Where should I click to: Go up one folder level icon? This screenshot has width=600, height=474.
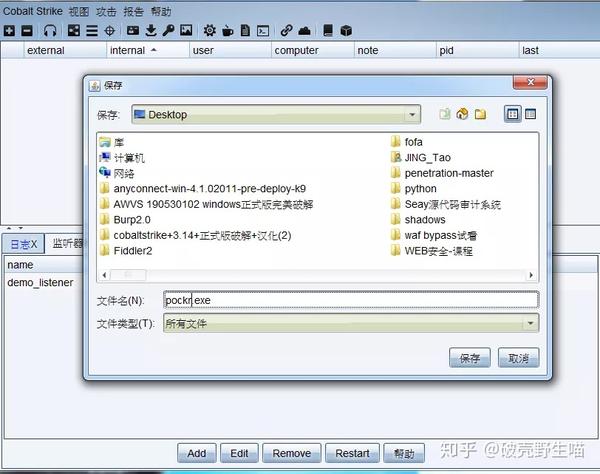[x=445, y=114]
